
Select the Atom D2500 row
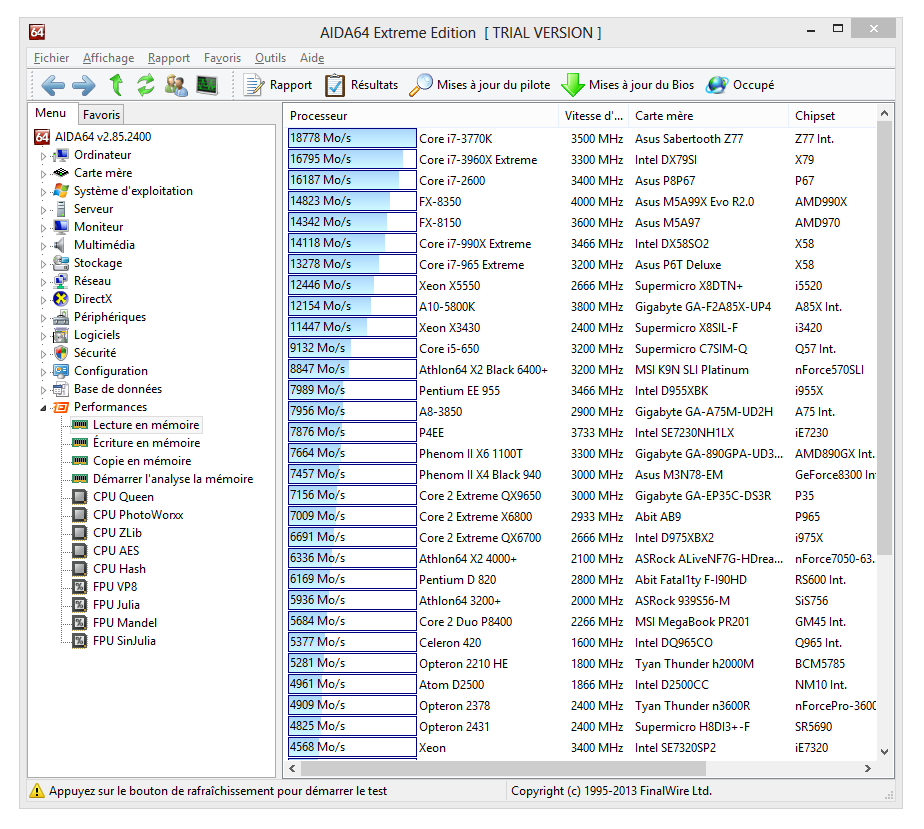click(x=581, y=685)
